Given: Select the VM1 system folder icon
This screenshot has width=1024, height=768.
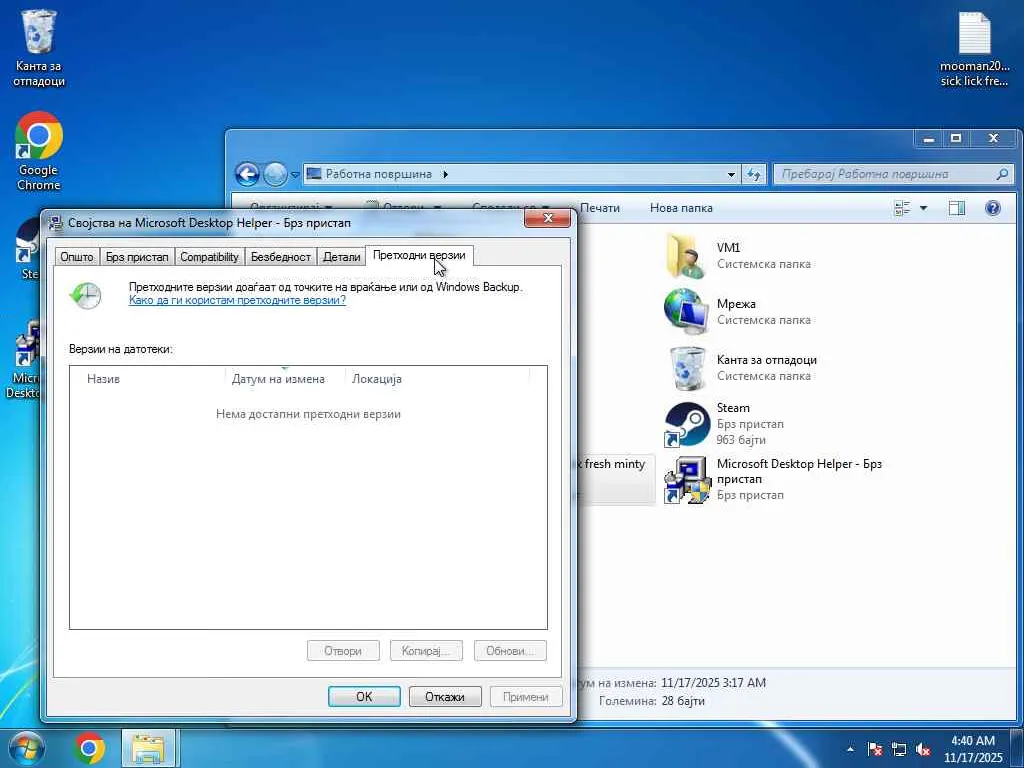Looking at the screenshot, I should 686,255.
